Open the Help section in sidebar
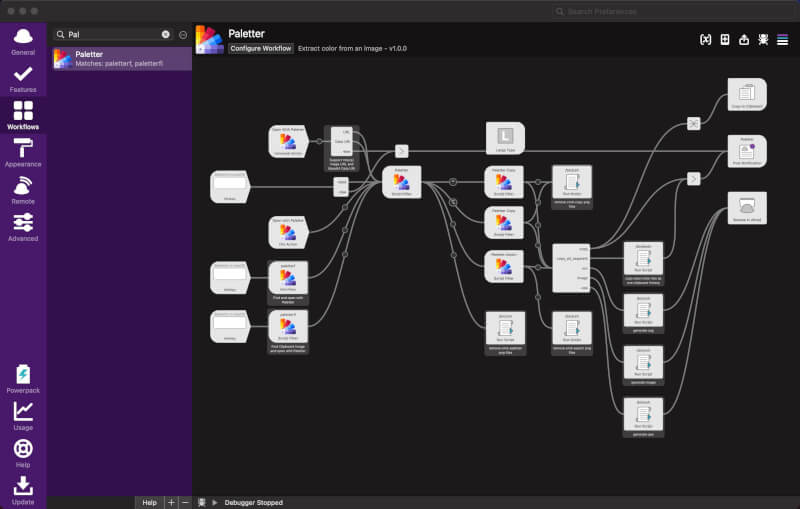 [23, 453]
